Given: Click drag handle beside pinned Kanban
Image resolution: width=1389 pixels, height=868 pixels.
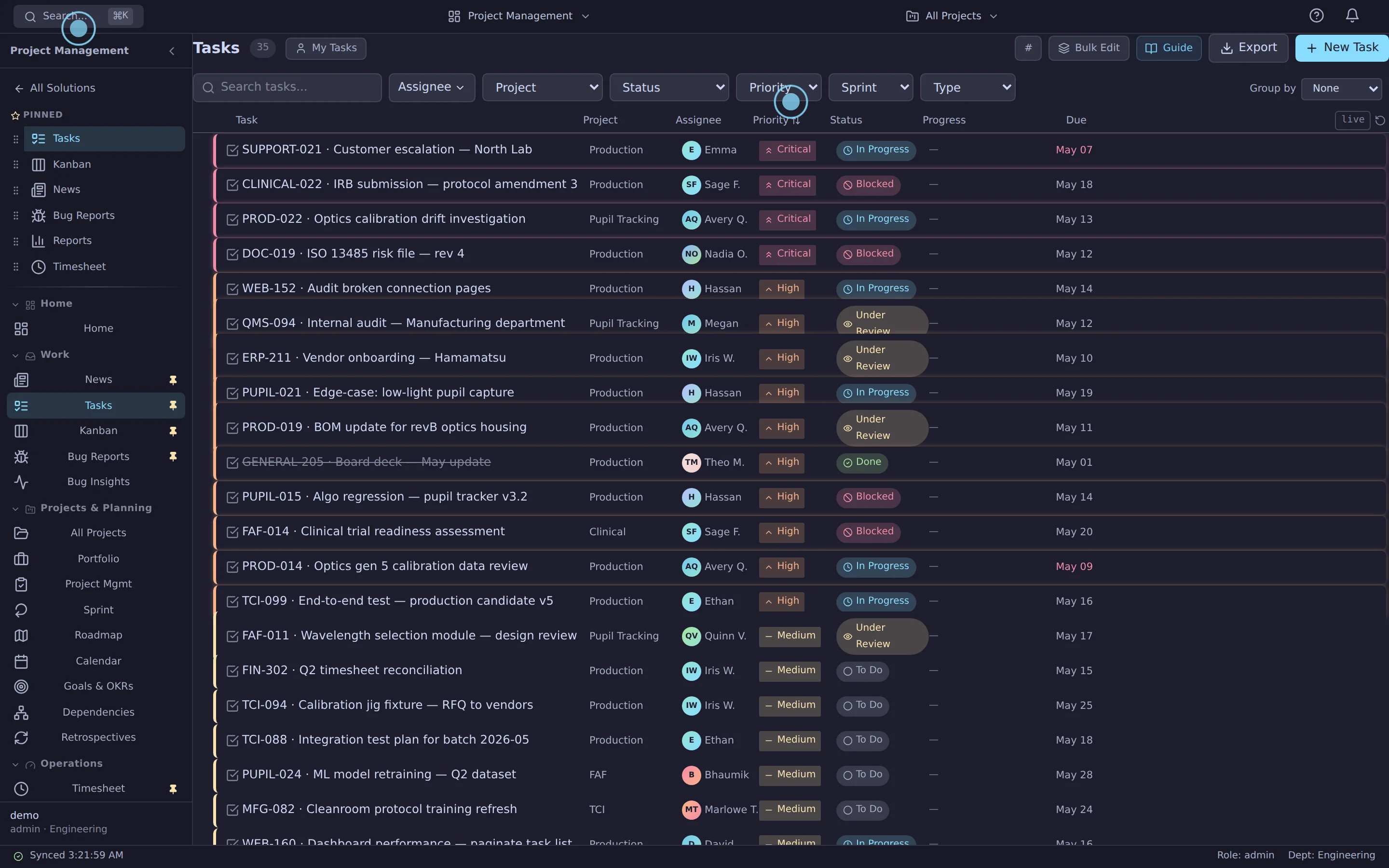Looking at the screenshot, I should 16,165.
